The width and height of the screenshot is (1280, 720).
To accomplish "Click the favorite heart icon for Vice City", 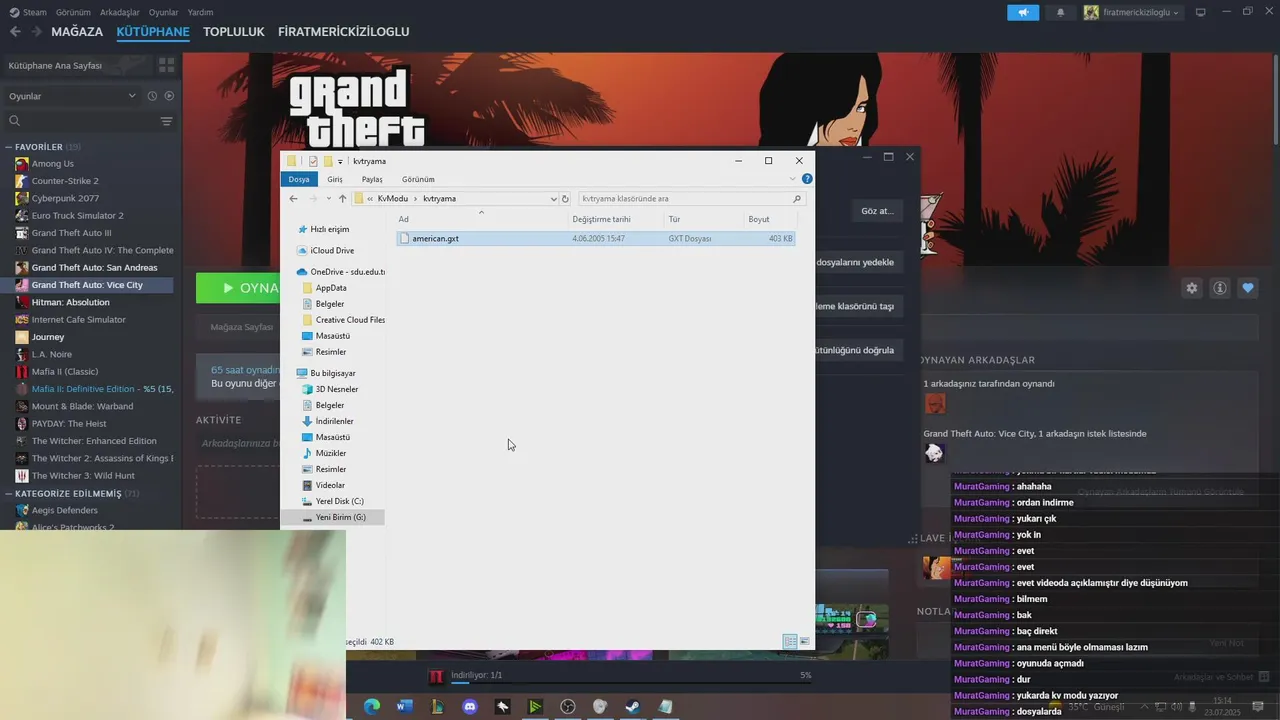I will tap(1248, 288).
